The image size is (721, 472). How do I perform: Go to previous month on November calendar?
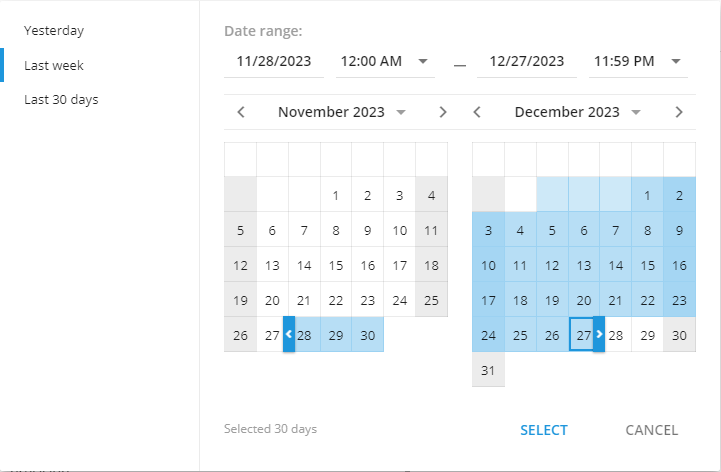click(x=241, y=112)
